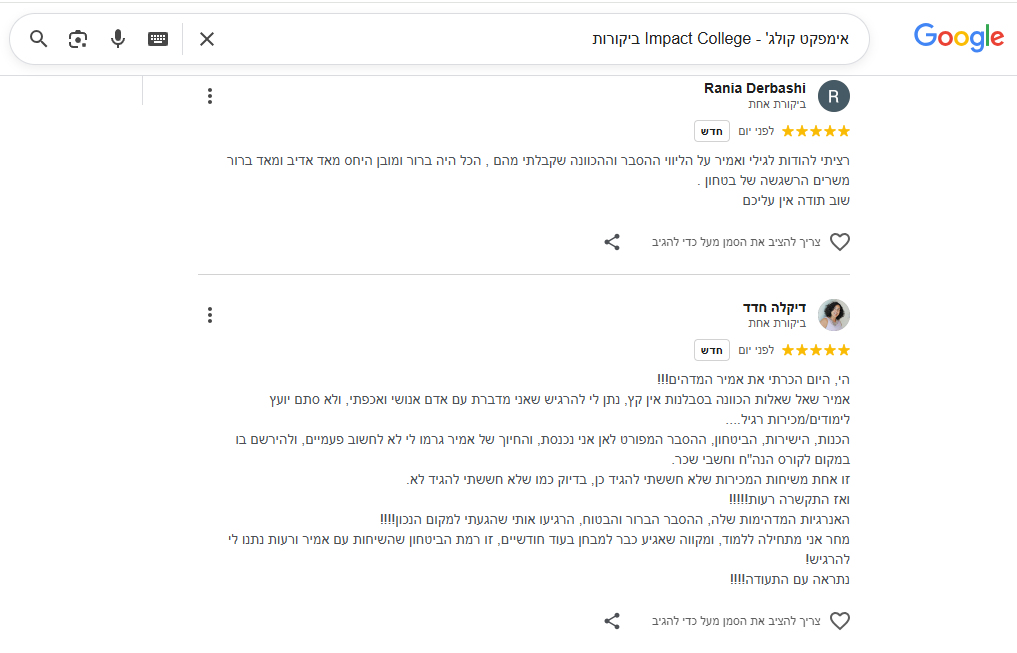Click the Google logo
This screenshot has width=1017, height=653.
(958, 38)
